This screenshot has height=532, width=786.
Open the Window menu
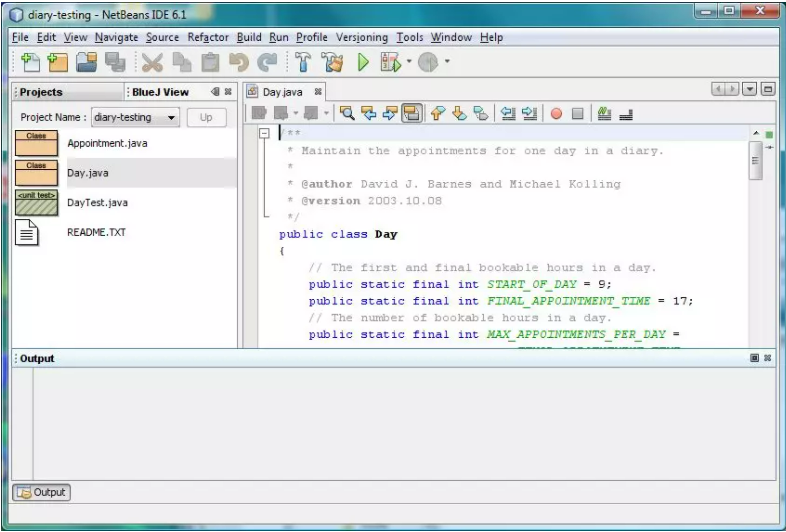(451, 38)
